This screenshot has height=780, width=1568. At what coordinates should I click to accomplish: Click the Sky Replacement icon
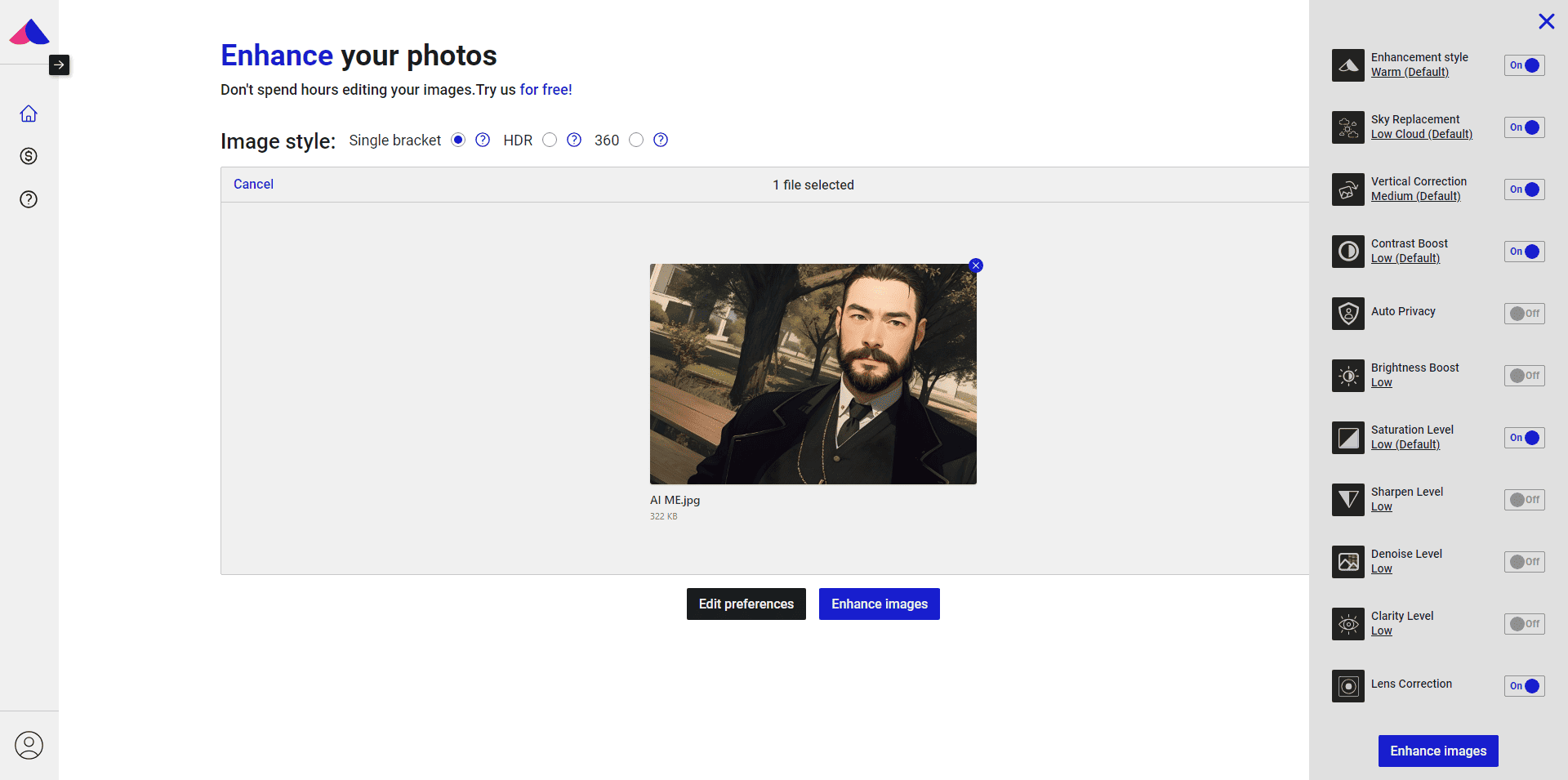point(1348,127)
